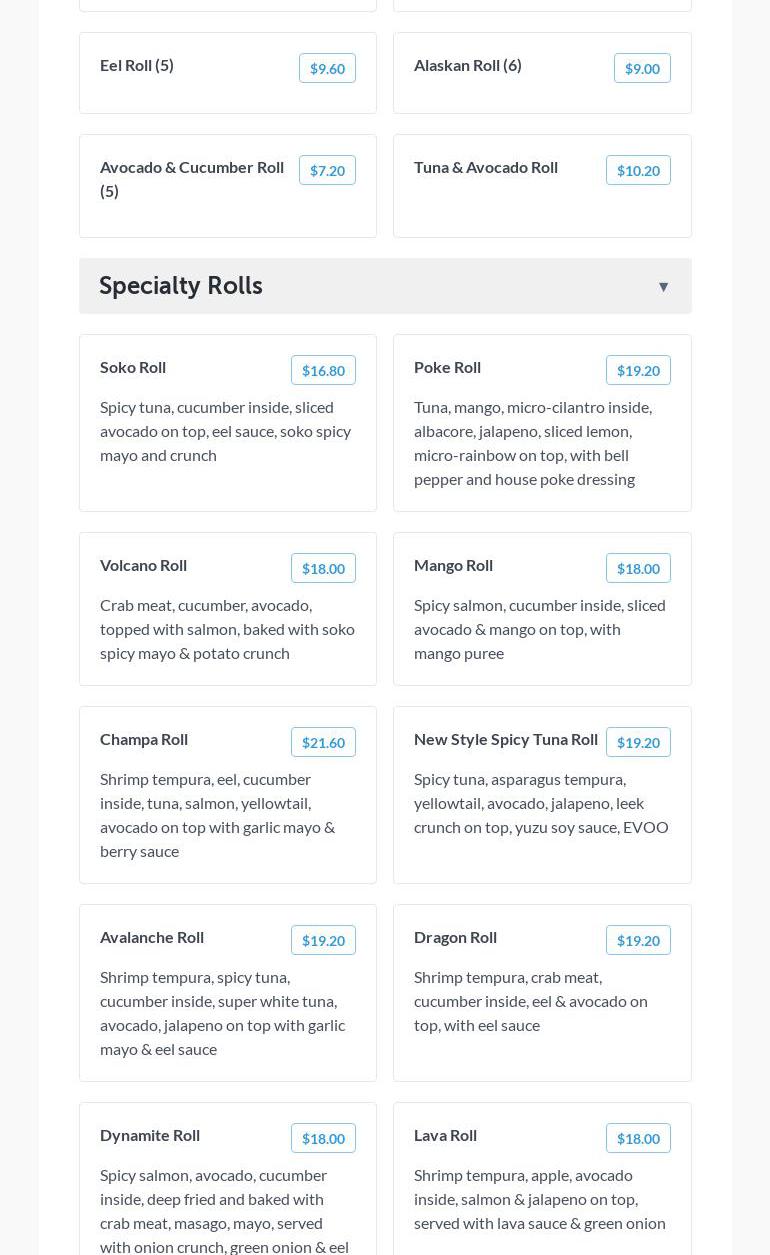
Task: Choose the Mango Roll $18.00 price
Action: tap(638, 568)
